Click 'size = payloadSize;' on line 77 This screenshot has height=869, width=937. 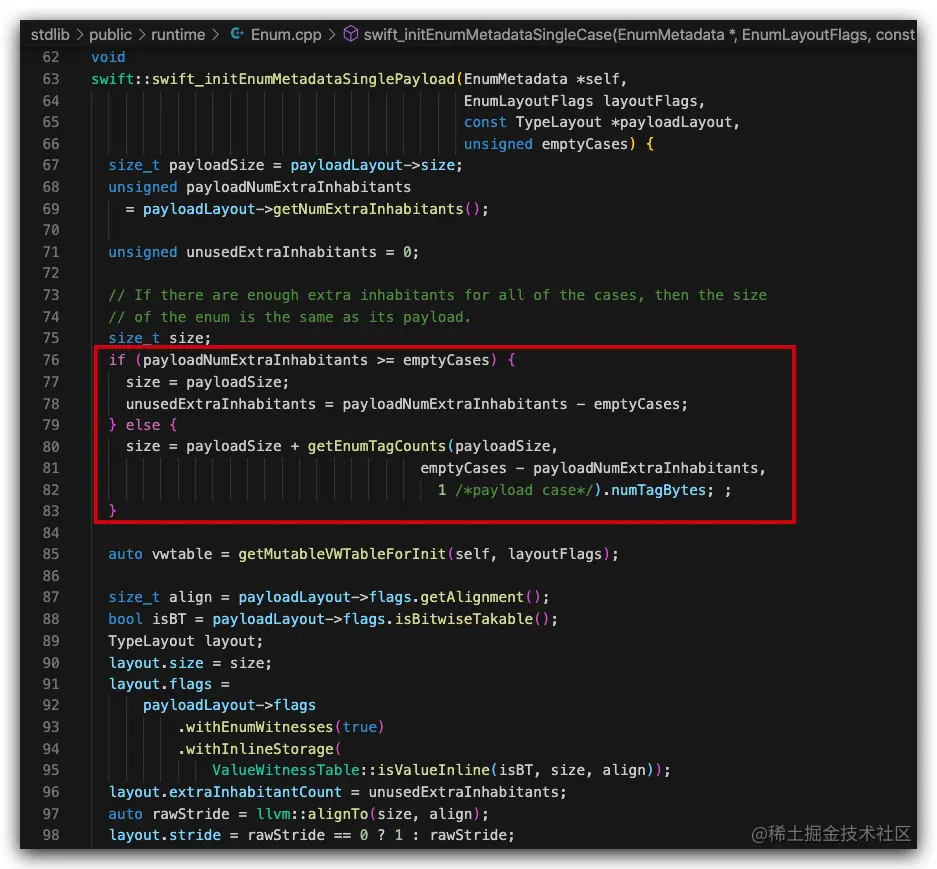207,382
